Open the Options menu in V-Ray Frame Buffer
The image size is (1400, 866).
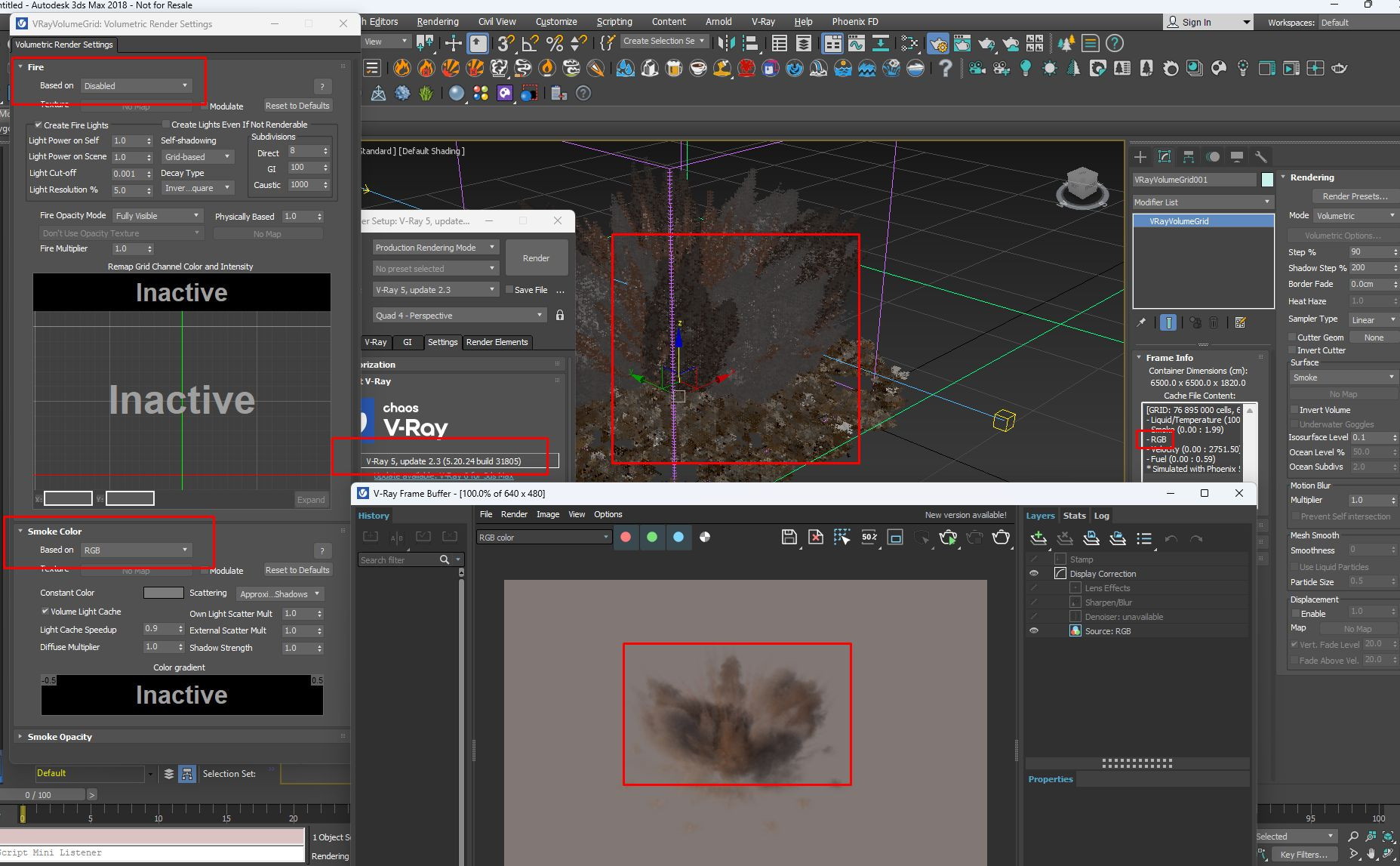coord(608,514)
